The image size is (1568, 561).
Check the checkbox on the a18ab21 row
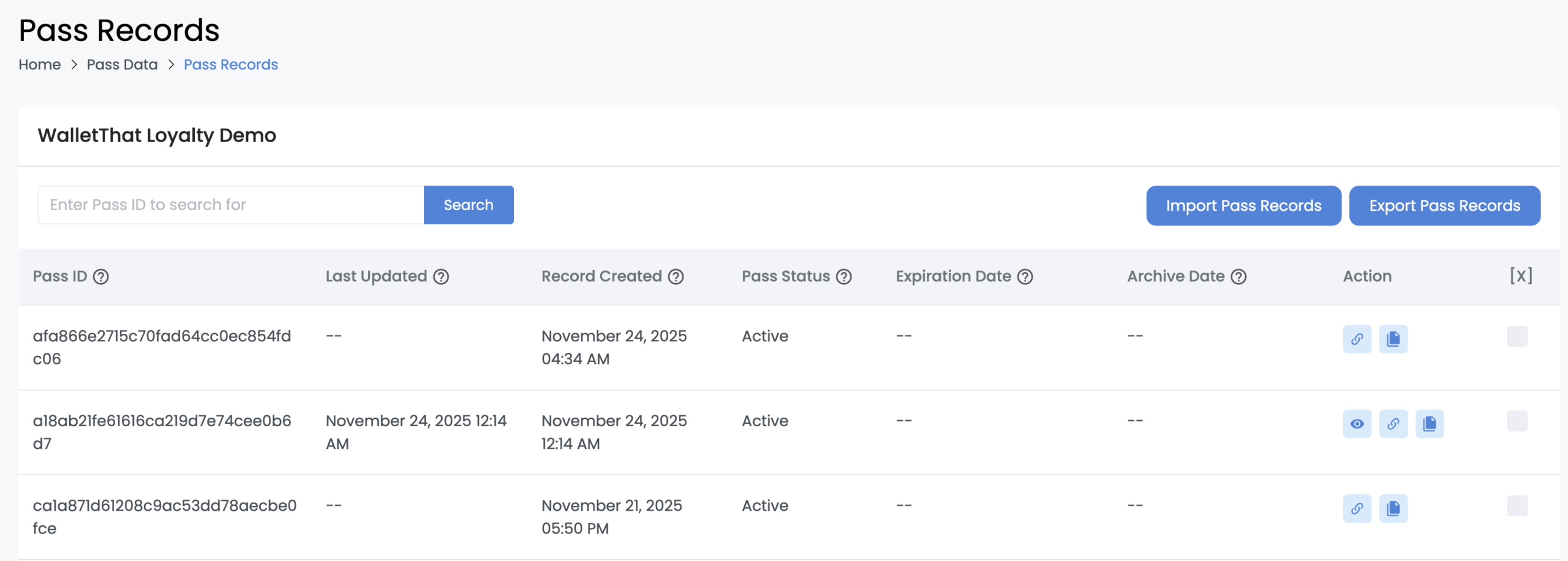1518,421
